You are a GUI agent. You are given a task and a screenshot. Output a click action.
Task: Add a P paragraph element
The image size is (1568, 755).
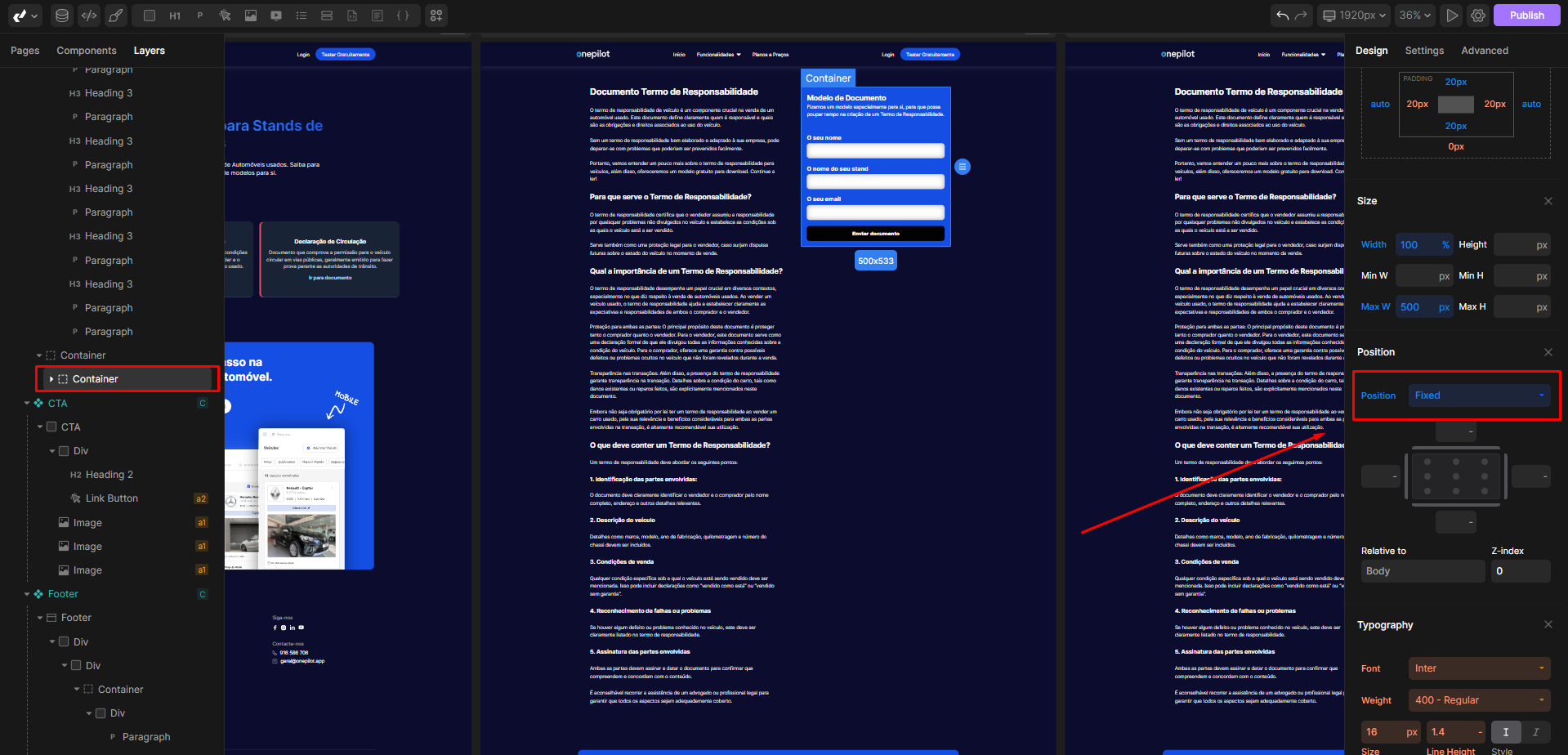200,16
